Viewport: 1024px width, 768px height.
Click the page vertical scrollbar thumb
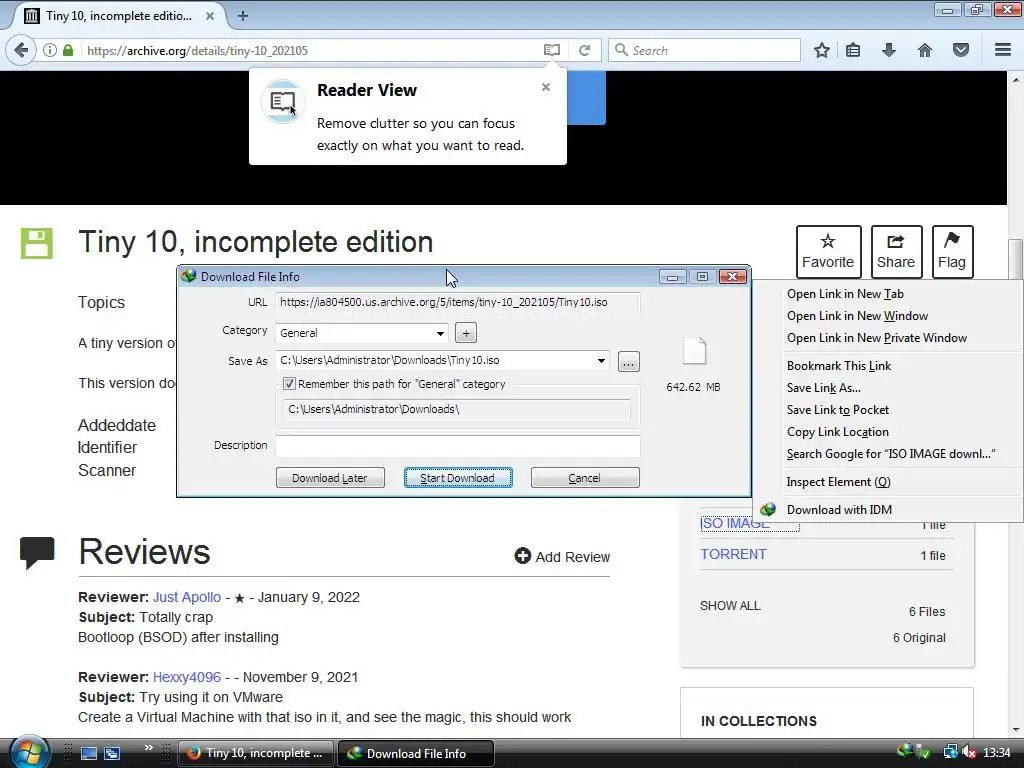coord(1016,260)
